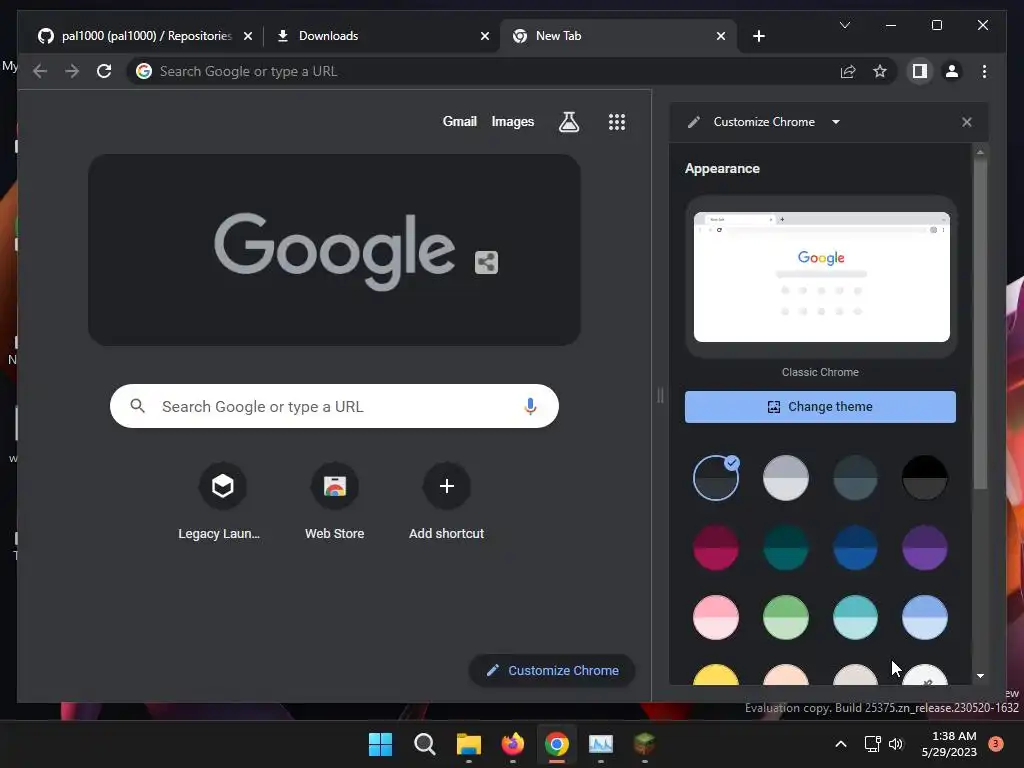
Task: Open the clock and date flyout
Action: pos(949,744)
